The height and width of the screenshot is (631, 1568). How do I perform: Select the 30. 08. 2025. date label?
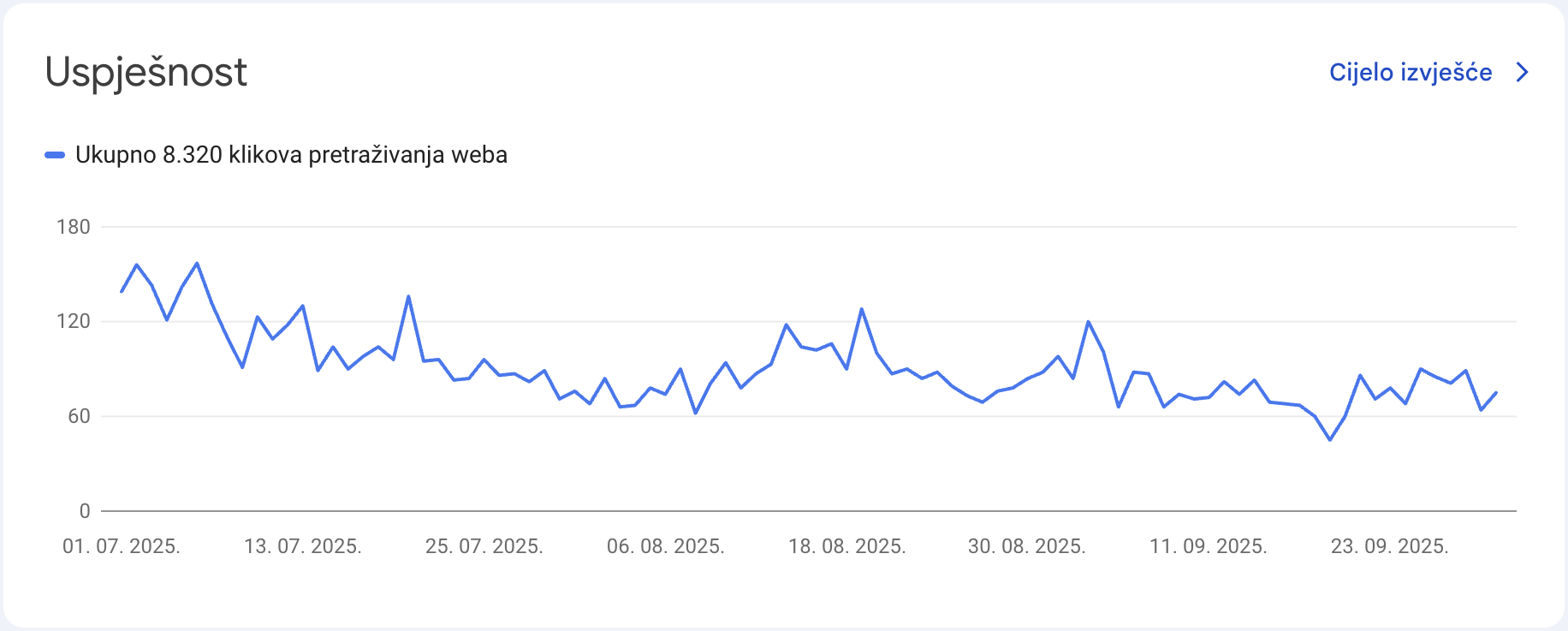pyautogui.click(x=1027, y=546)
